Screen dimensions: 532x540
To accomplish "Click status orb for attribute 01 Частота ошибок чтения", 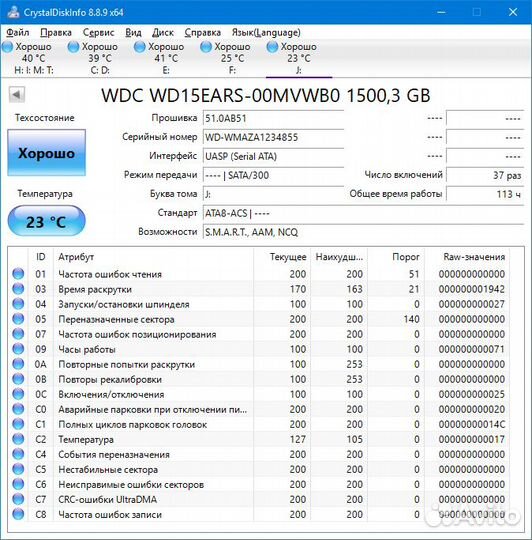I will (x=18, y=274).
